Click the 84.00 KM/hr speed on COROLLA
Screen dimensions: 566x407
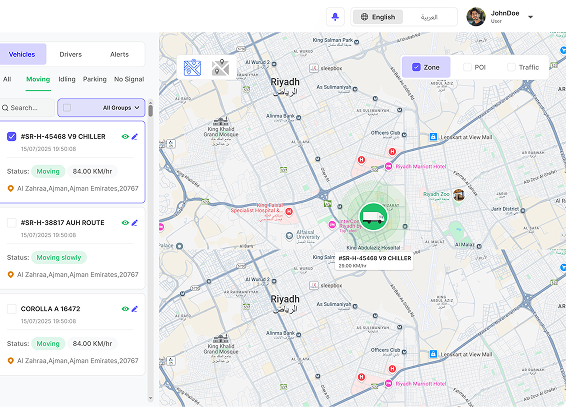tap(92, 343)
